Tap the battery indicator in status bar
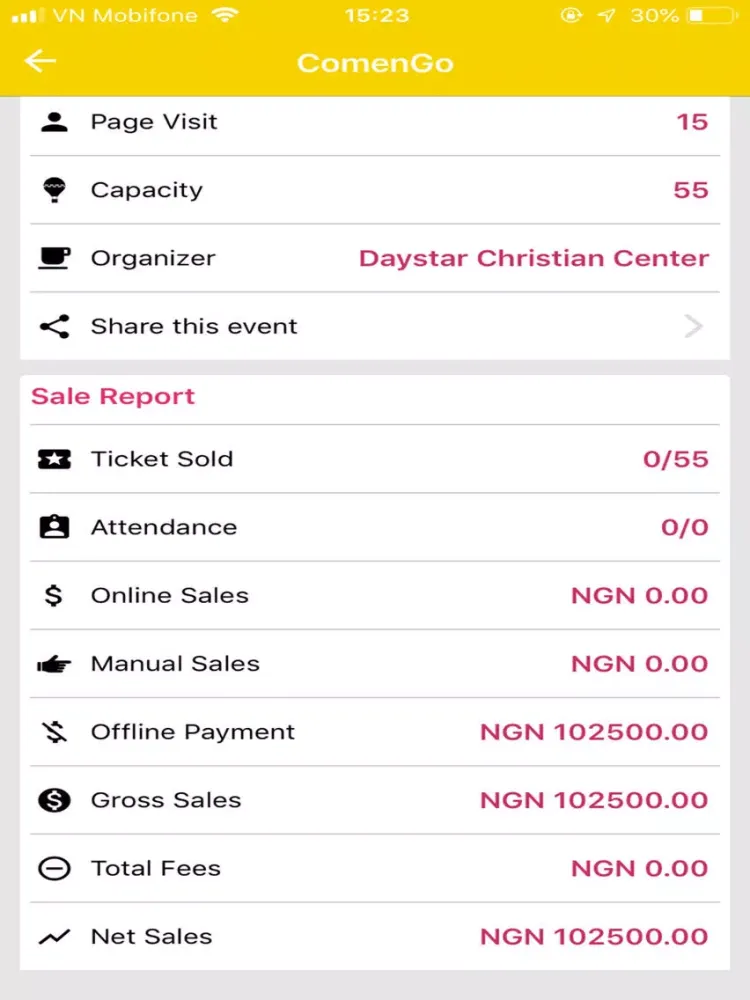The height and width of the screenshot is (1000, 750). click(x=712, y=15)
